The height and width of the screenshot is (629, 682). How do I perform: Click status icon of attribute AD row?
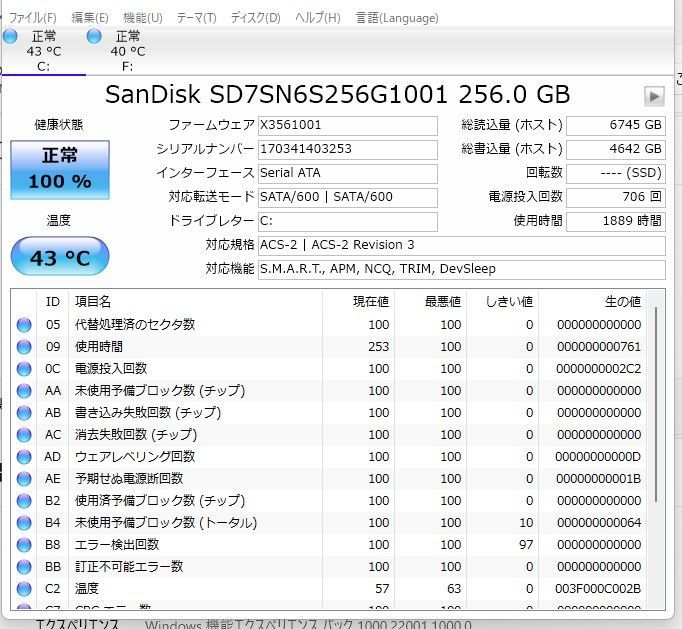click(24, 457)
